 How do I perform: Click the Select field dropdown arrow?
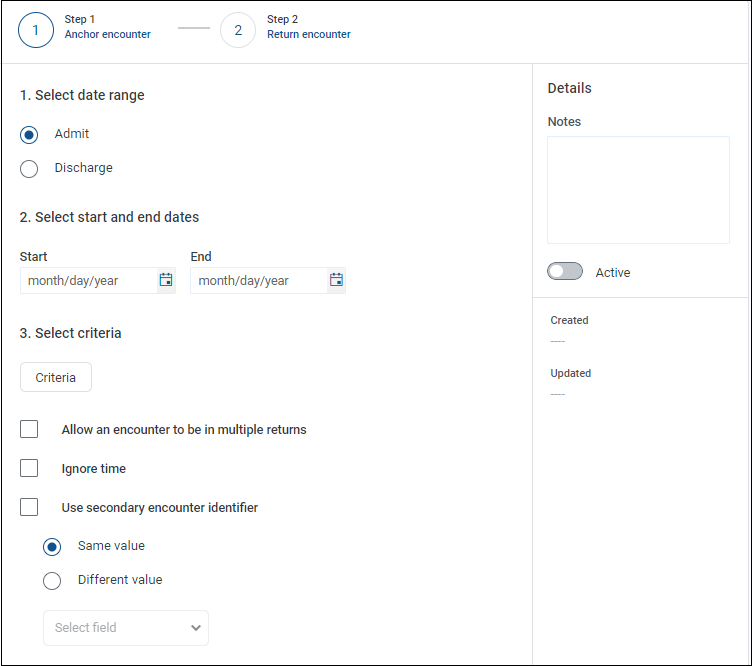click(195, 628)
